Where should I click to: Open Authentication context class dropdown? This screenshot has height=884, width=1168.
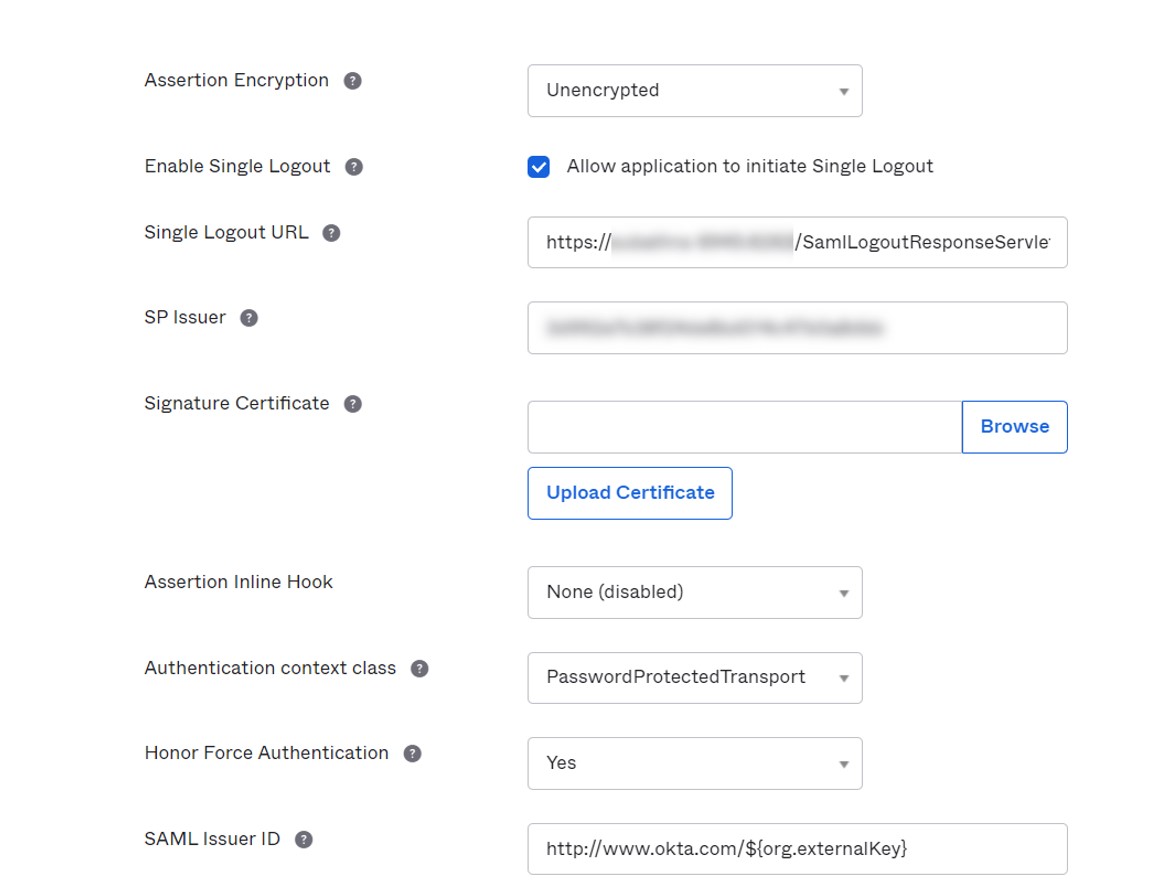click(694, 678)
